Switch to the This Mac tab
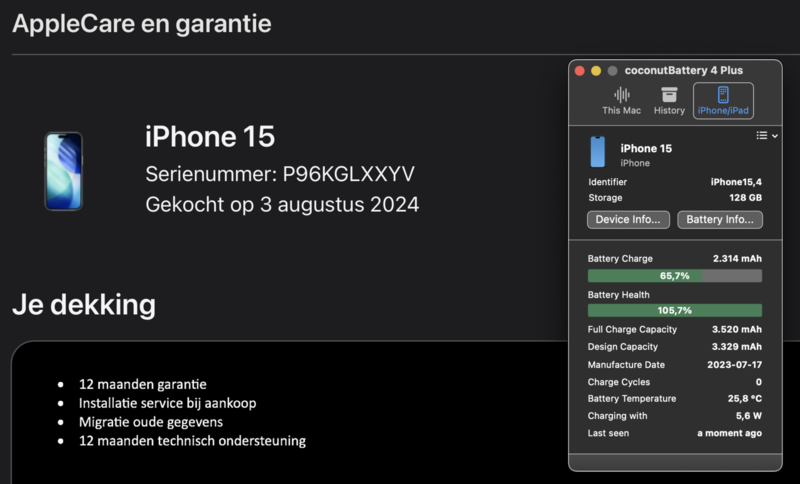The height and width of the screenshot is (484, 800). coord(621,101)
